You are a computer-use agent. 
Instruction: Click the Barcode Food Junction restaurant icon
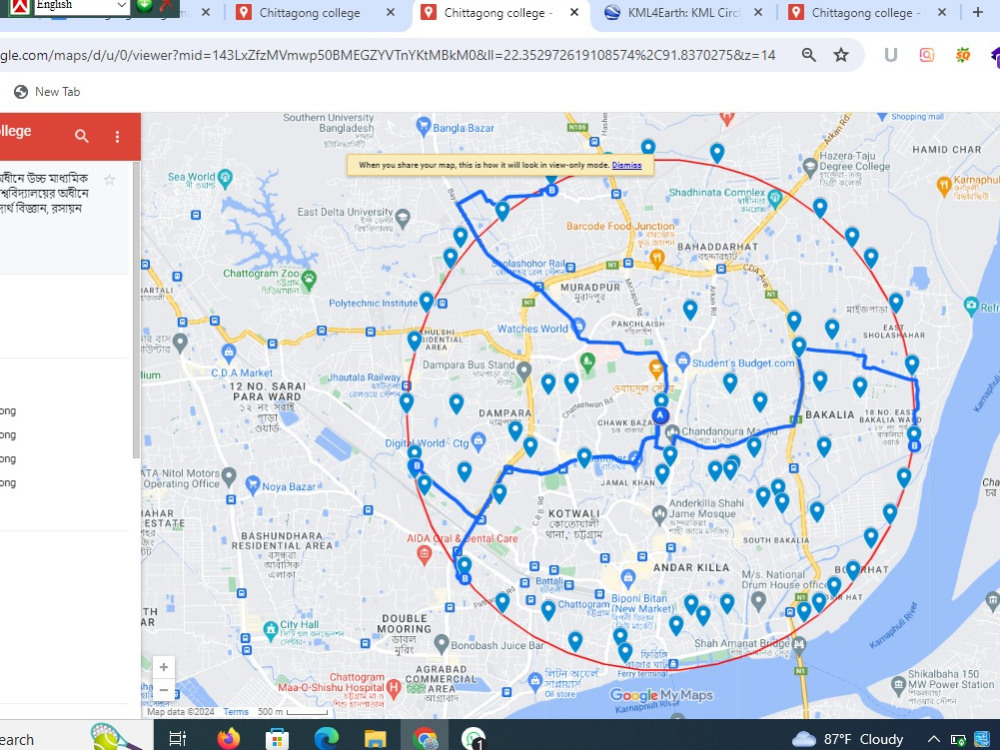point(657,258)
